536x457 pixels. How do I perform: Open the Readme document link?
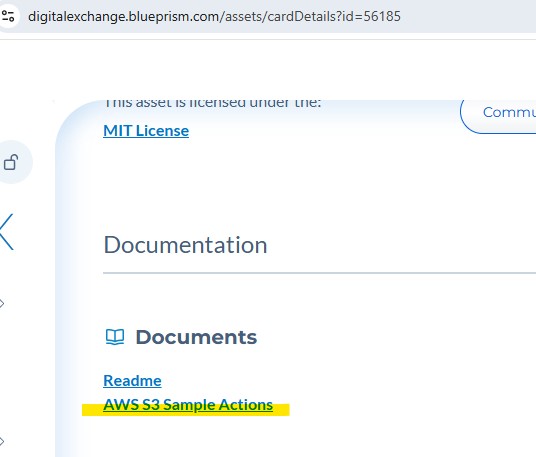[x=132, y=380]
